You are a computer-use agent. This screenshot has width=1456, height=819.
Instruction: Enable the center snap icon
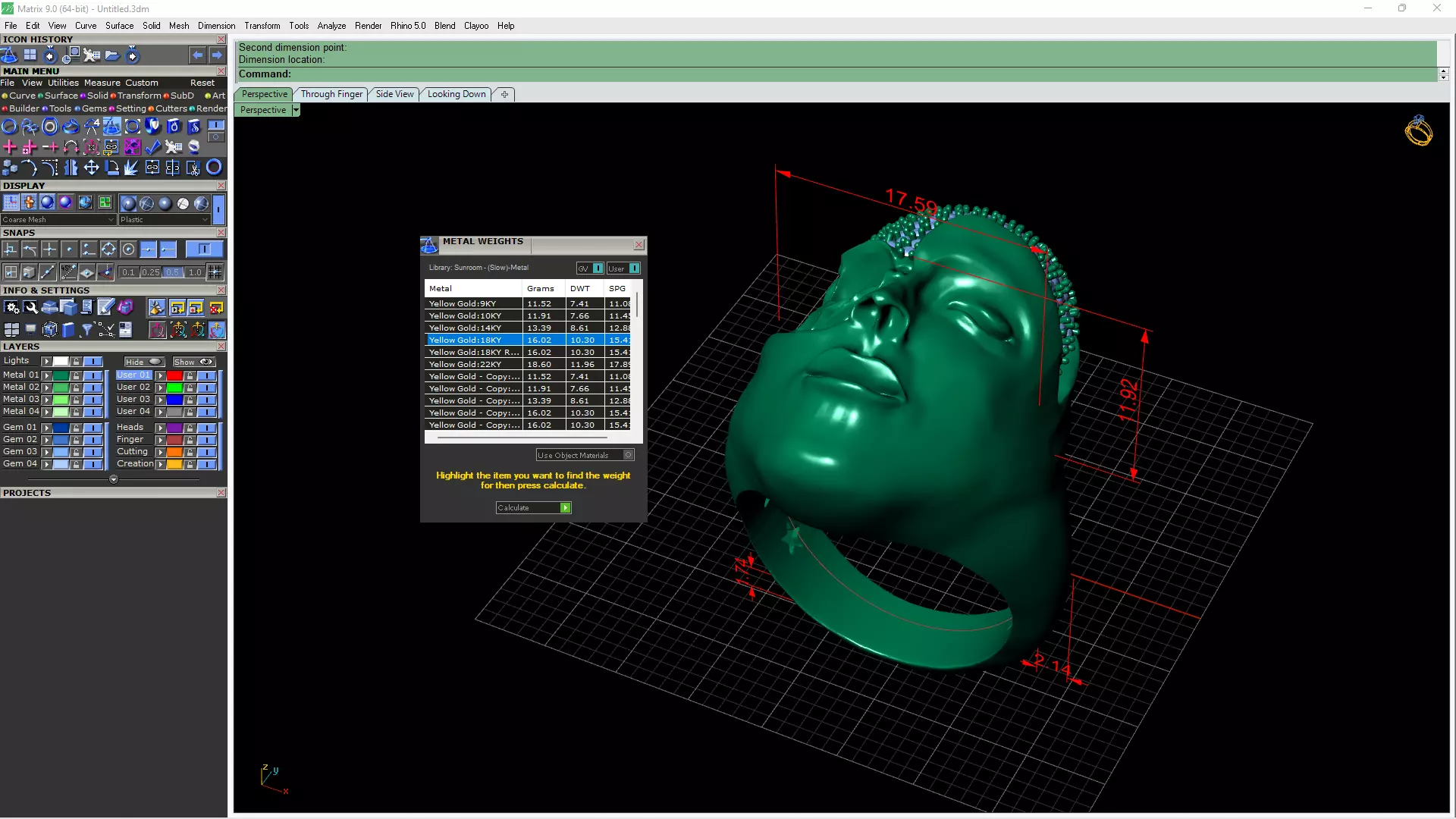tap(128, 249)
